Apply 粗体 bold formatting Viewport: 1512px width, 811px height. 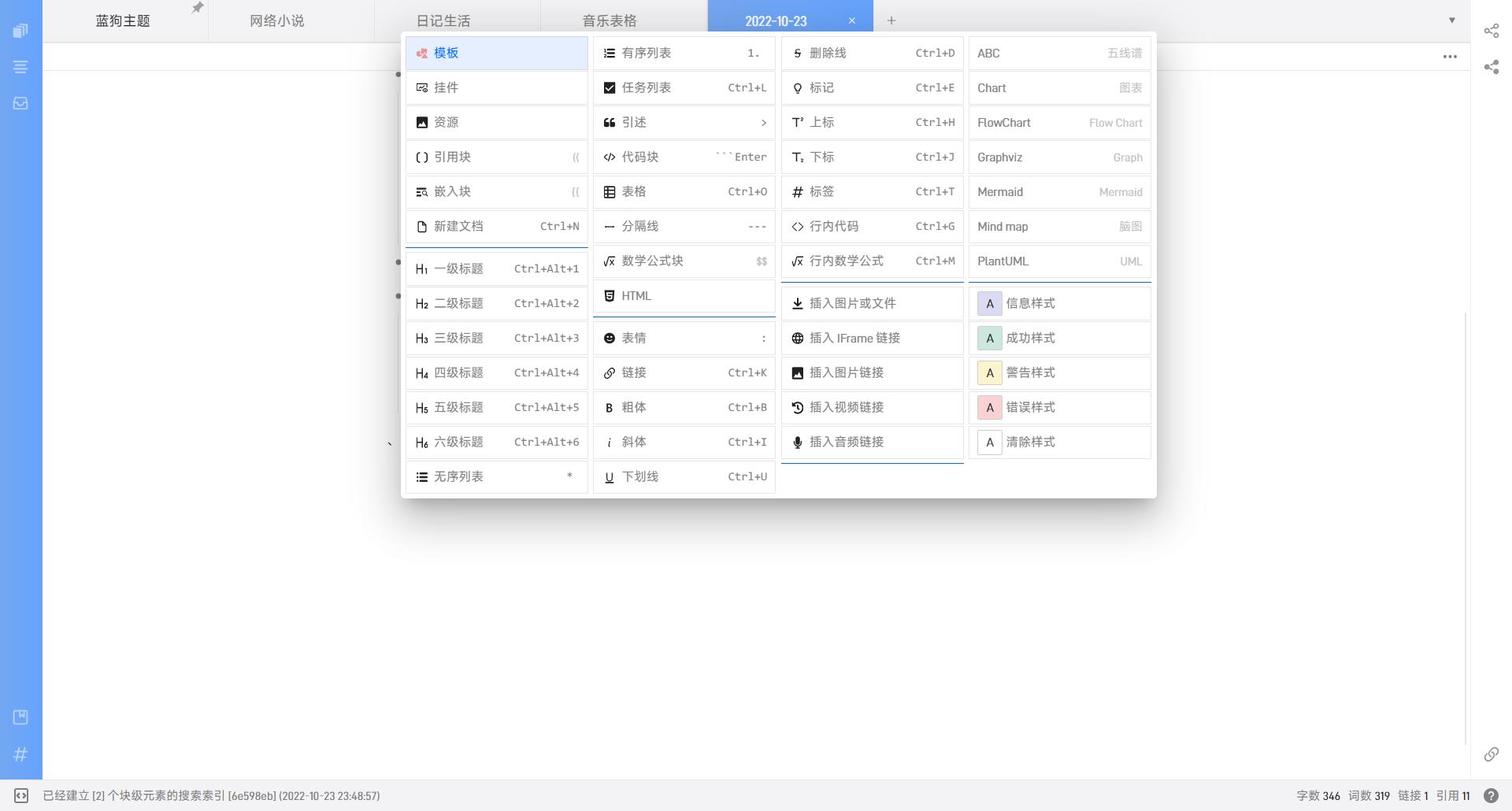tap(684, 407)
